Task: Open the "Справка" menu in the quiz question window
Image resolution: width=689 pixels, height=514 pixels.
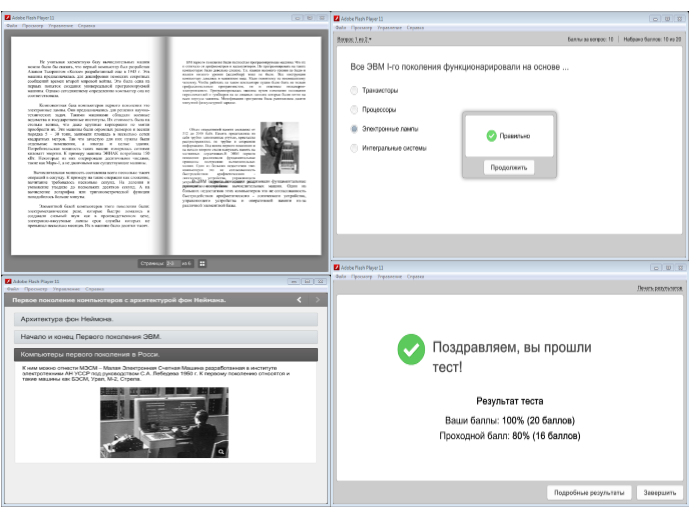Action: (416, 28)
